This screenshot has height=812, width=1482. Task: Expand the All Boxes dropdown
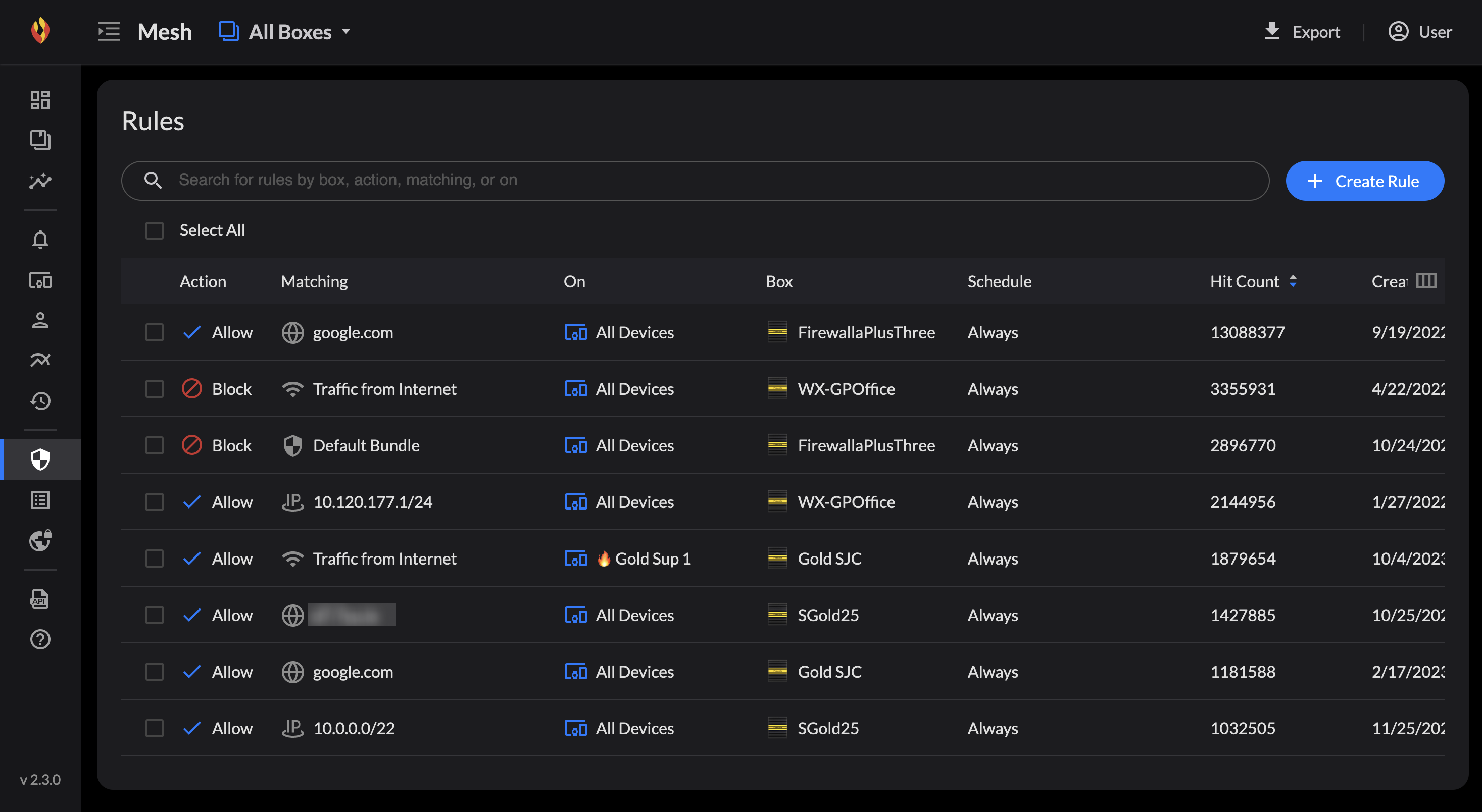[285, 32]
